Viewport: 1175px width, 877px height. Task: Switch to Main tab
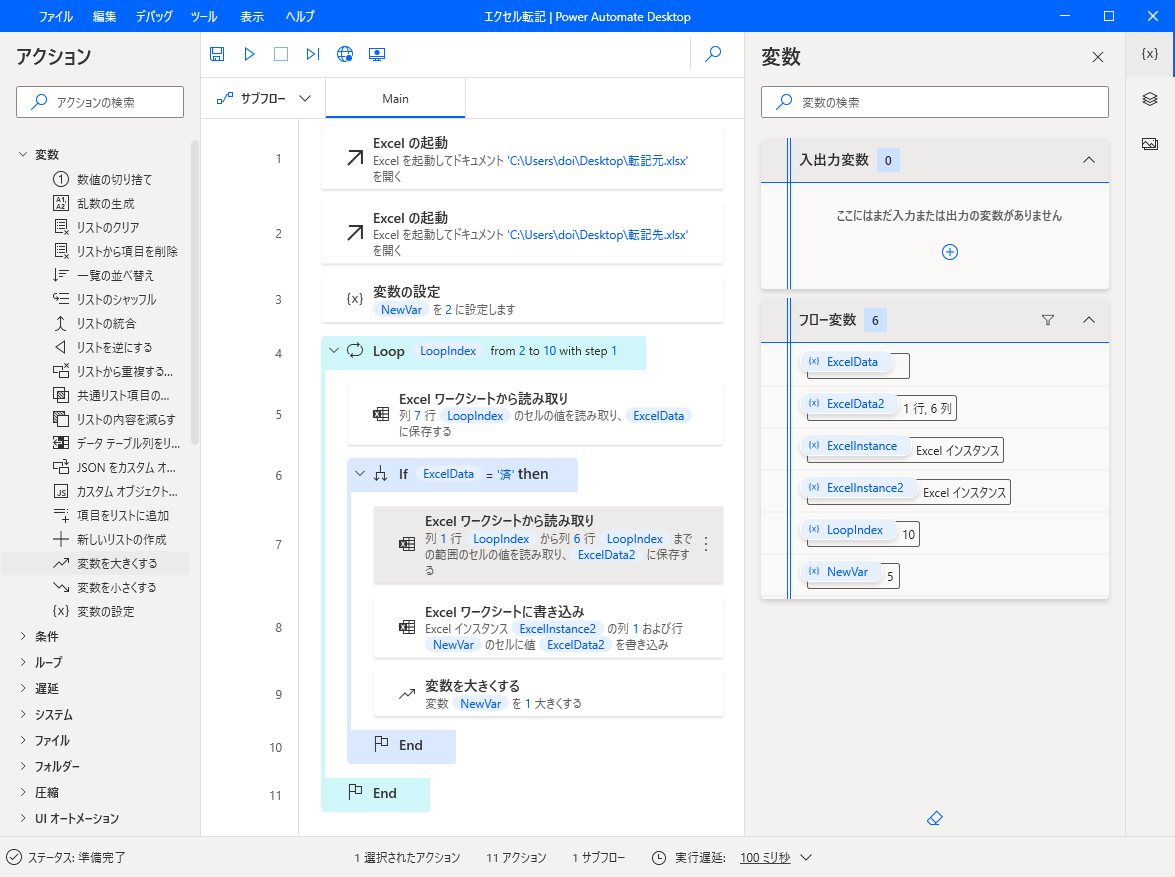[396, 99]
